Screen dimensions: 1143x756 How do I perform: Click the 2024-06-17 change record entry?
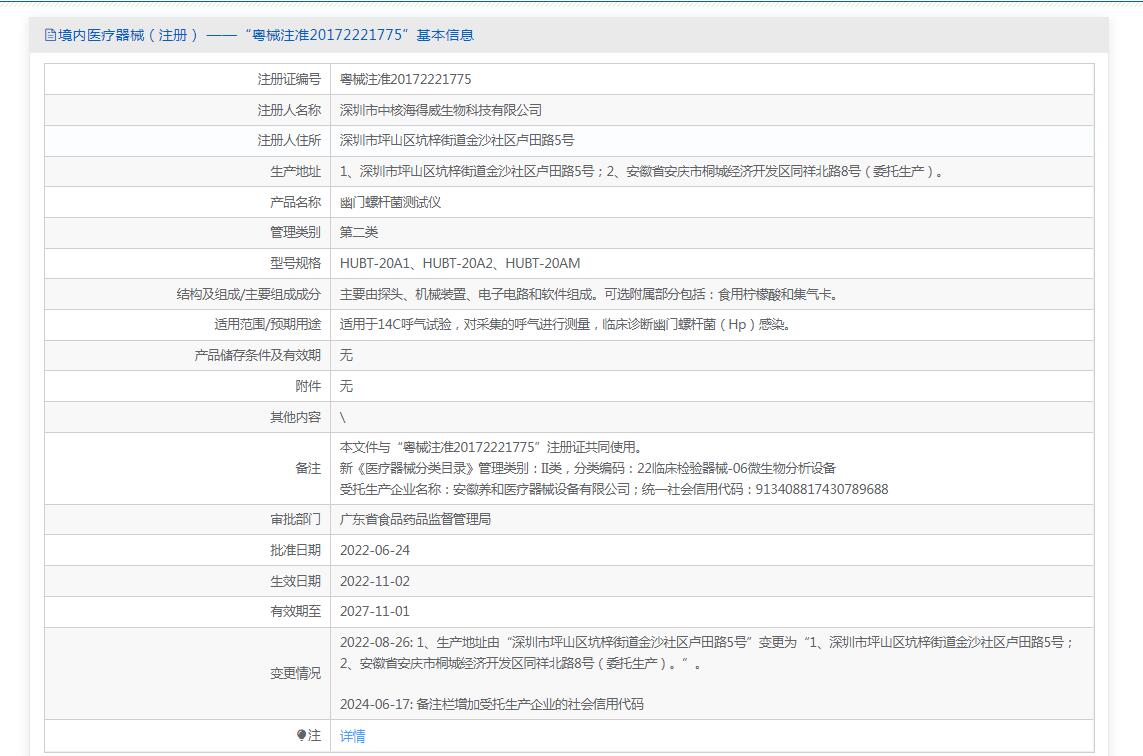click(x=491, y=704)
